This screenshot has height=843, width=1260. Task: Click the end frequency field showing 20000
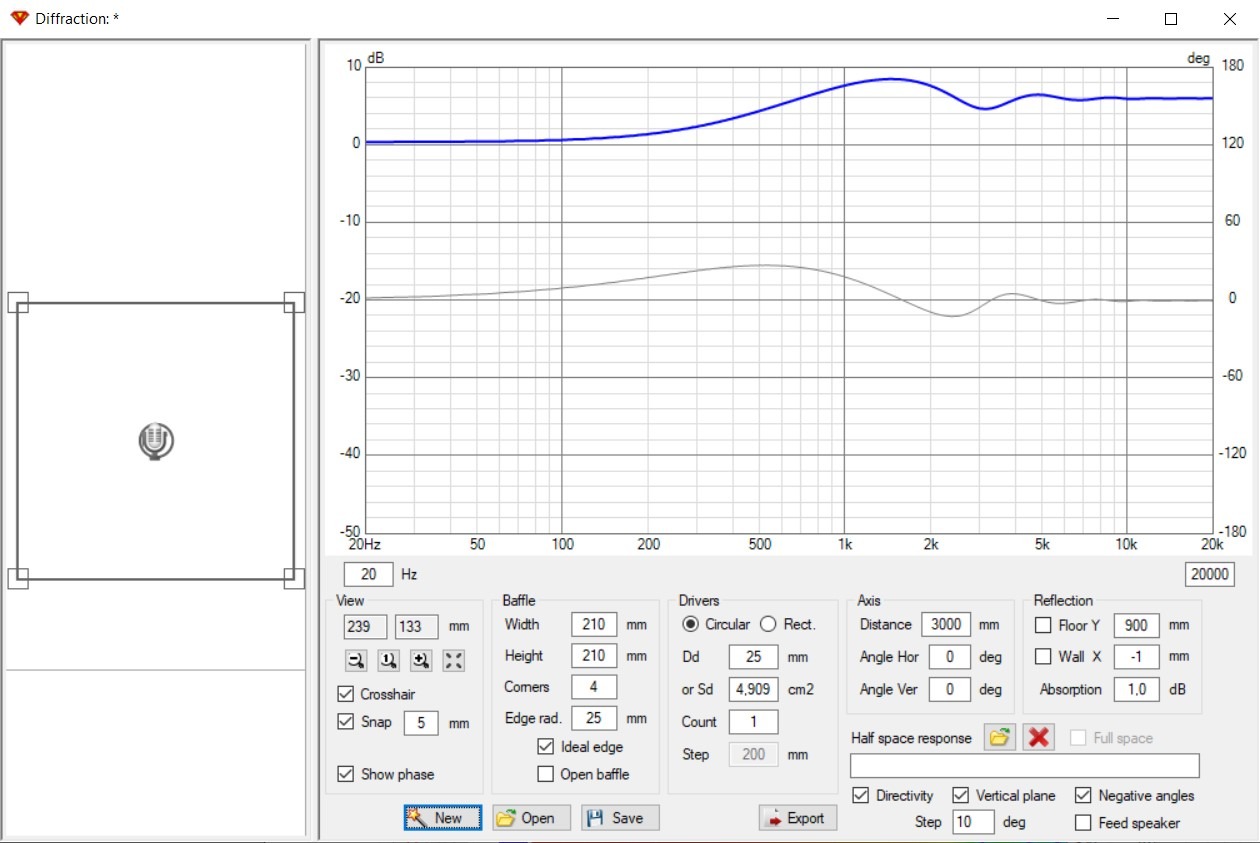[1209, 574]
